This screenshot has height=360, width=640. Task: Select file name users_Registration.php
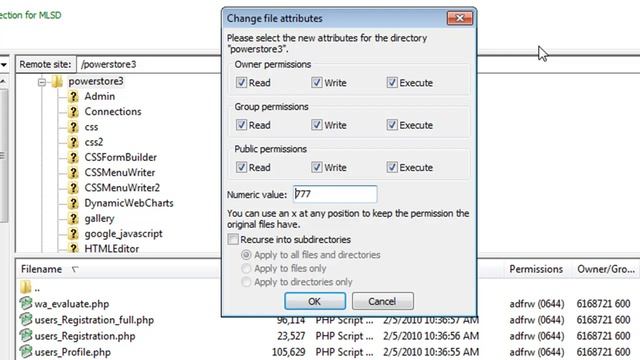85,336
